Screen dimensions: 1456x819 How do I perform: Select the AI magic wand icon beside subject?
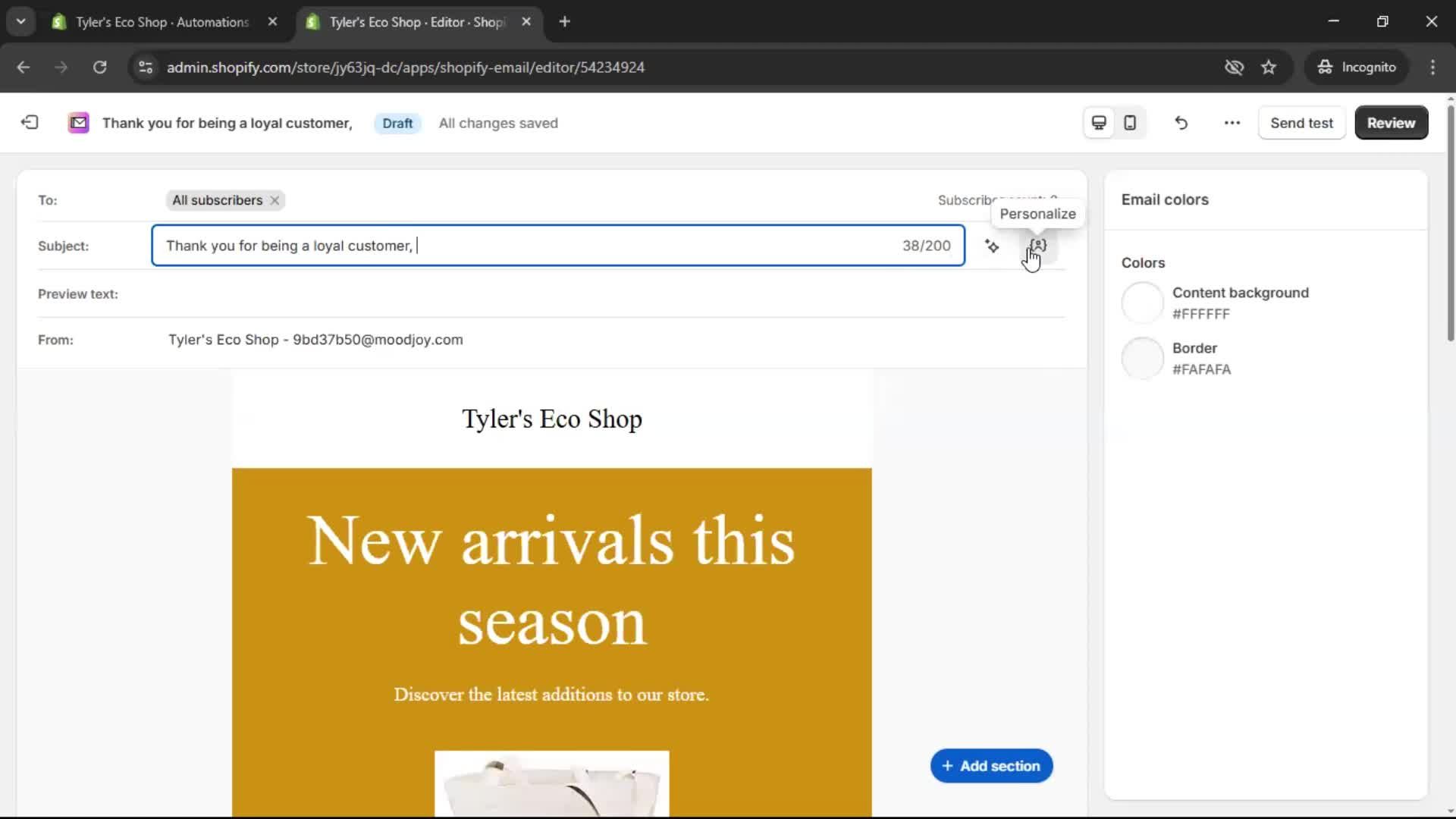click(x=993, y=246)
